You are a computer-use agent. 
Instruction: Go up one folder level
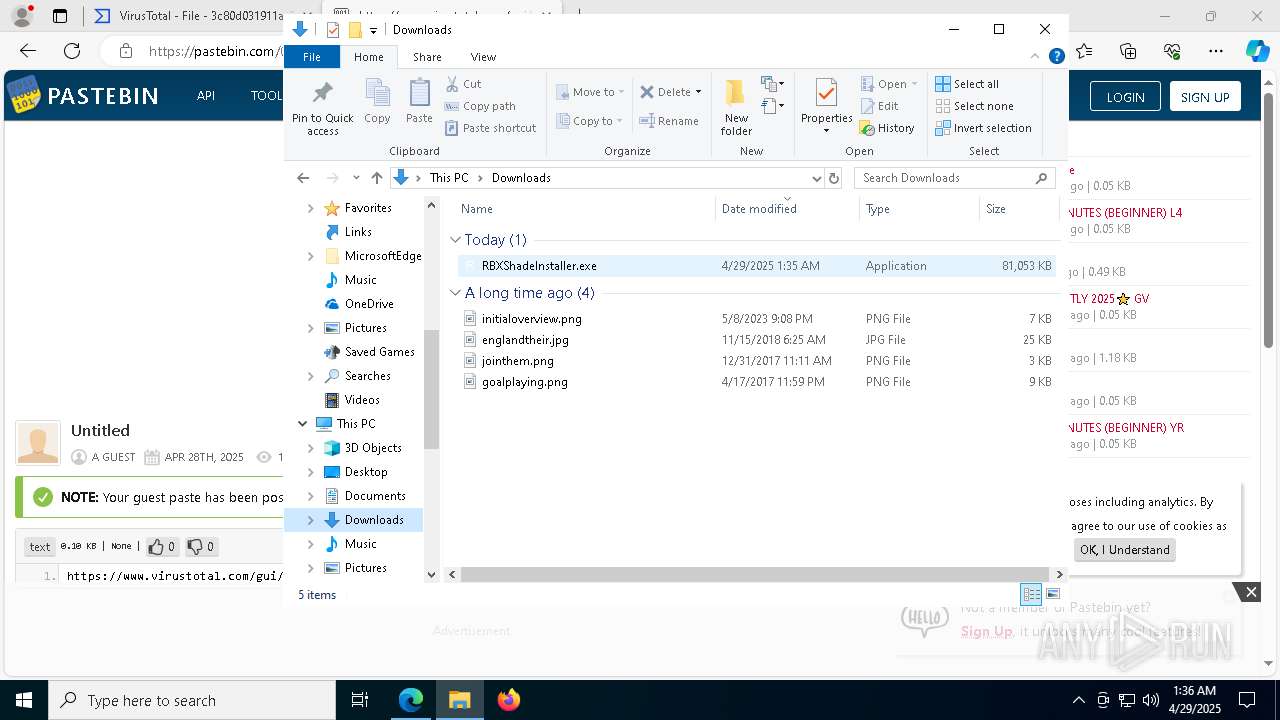(376, 178)
